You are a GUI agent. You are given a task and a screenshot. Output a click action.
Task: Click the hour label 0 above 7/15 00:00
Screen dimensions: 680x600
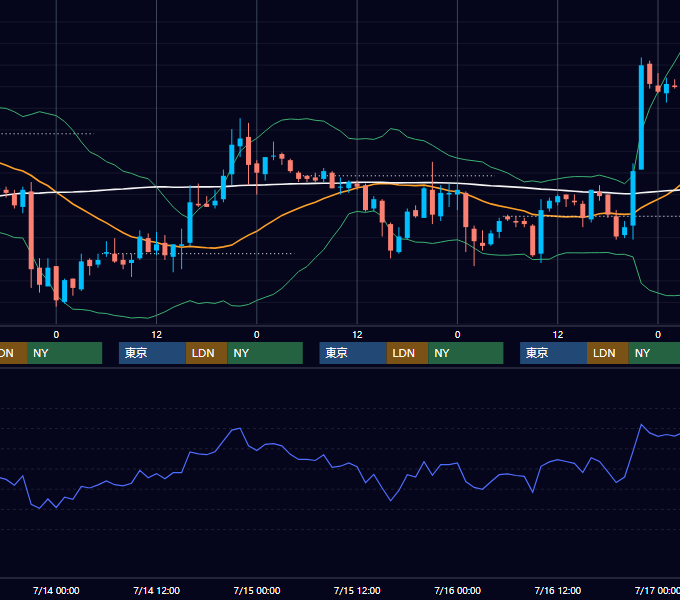click(x=257, y=335)
